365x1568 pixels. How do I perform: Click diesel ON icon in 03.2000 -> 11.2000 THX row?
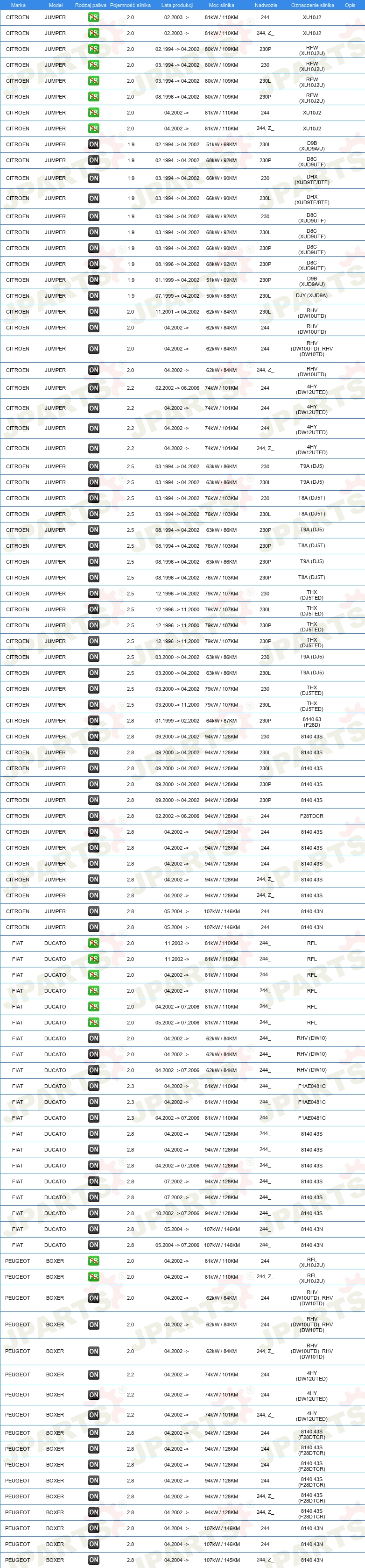pos(94,705)
